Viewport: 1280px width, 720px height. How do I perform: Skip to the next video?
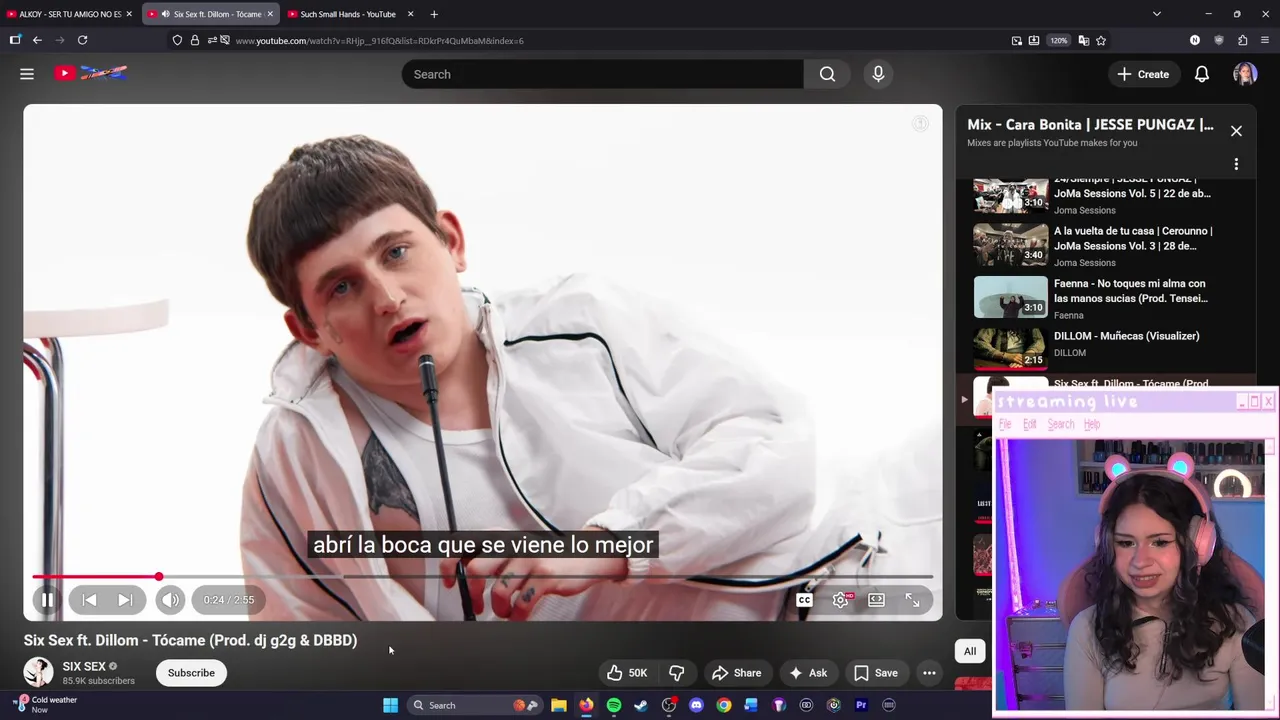point(125,600)
